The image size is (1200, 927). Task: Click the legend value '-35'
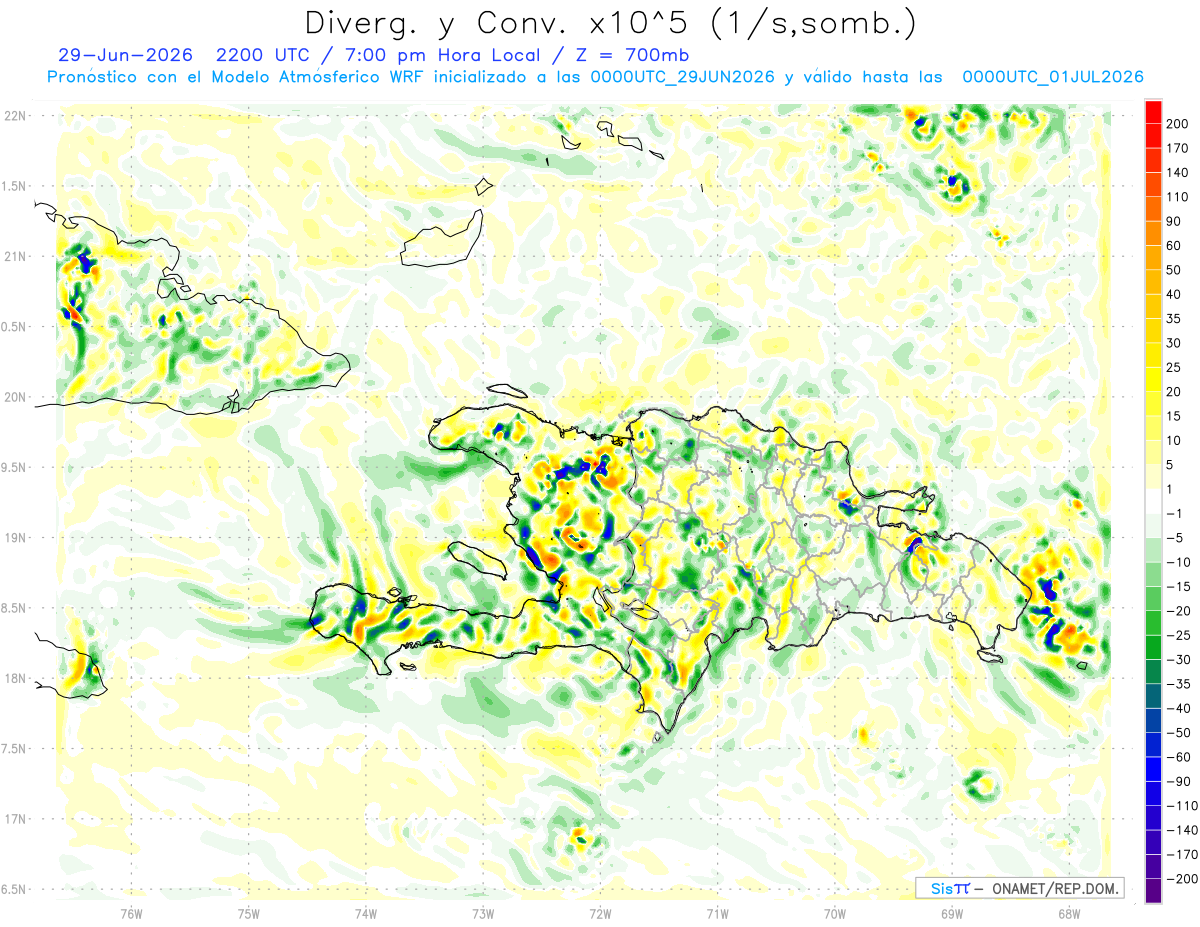[x=1180, y=684]
